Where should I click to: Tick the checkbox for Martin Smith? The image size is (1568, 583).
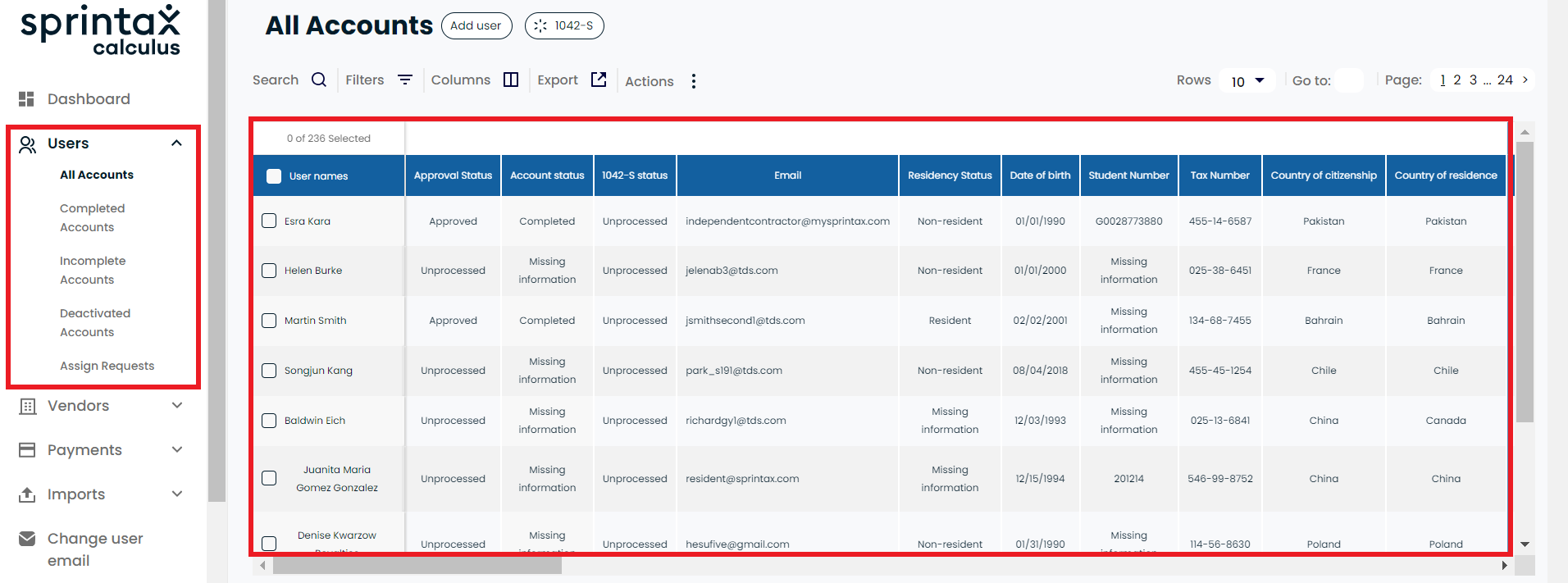pyautogui.click(x=269, y=321)
